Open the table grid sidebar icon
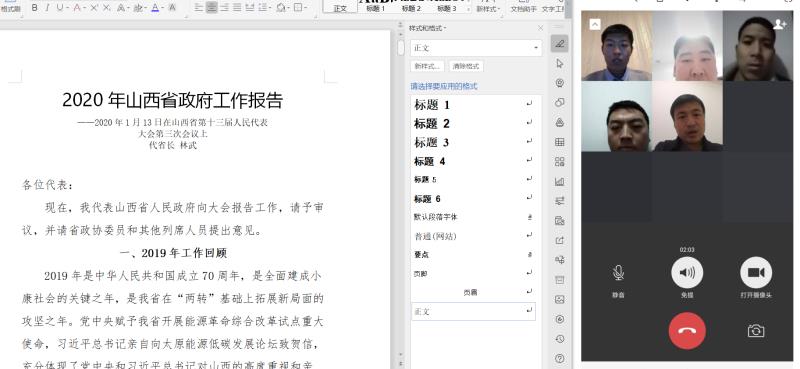Screen dimensions: 800x369 pyautogui.click(x=560, y=142)
